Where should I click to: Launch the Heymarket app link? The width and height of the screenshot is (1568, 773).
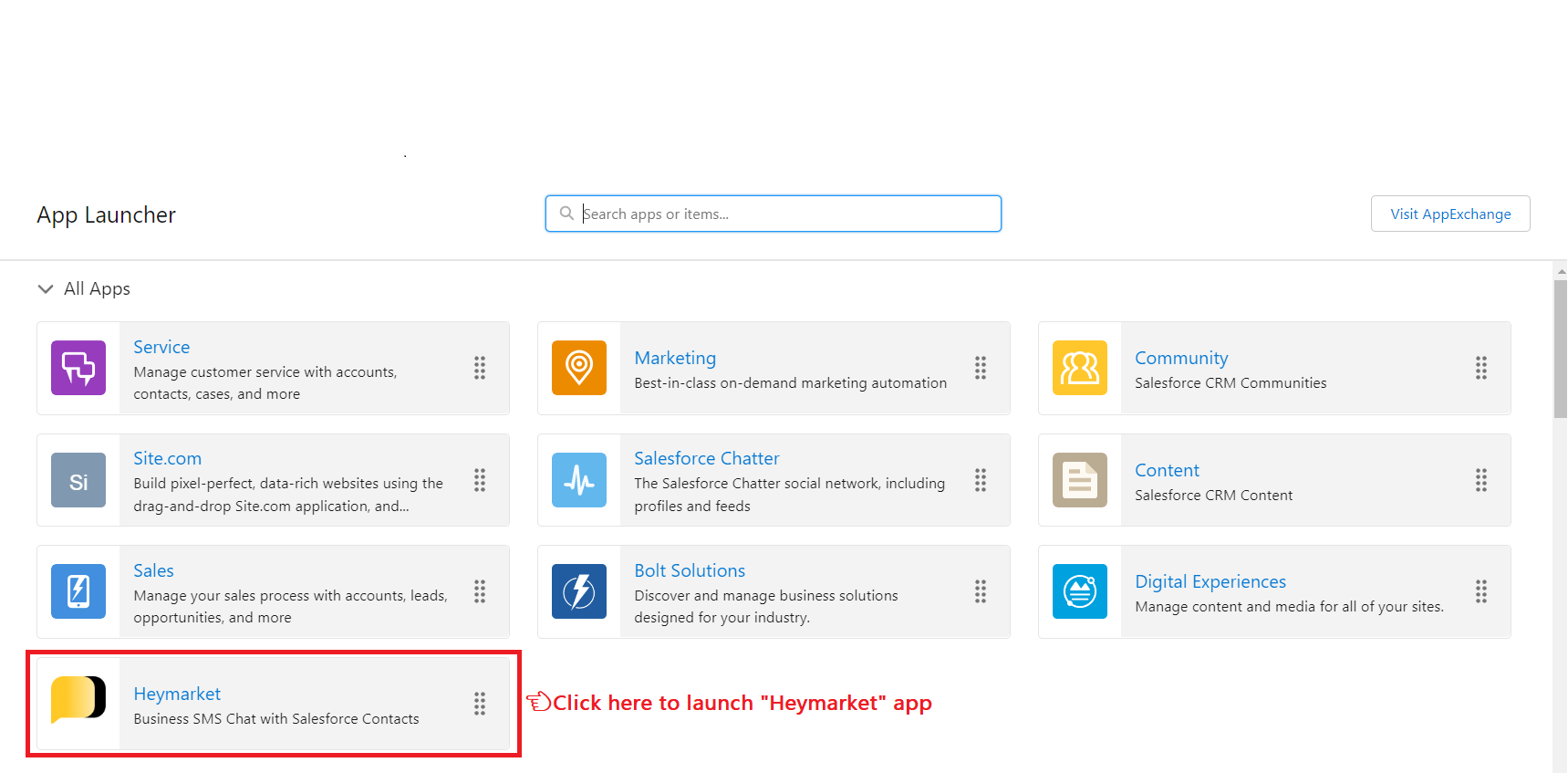coord(177,694)
